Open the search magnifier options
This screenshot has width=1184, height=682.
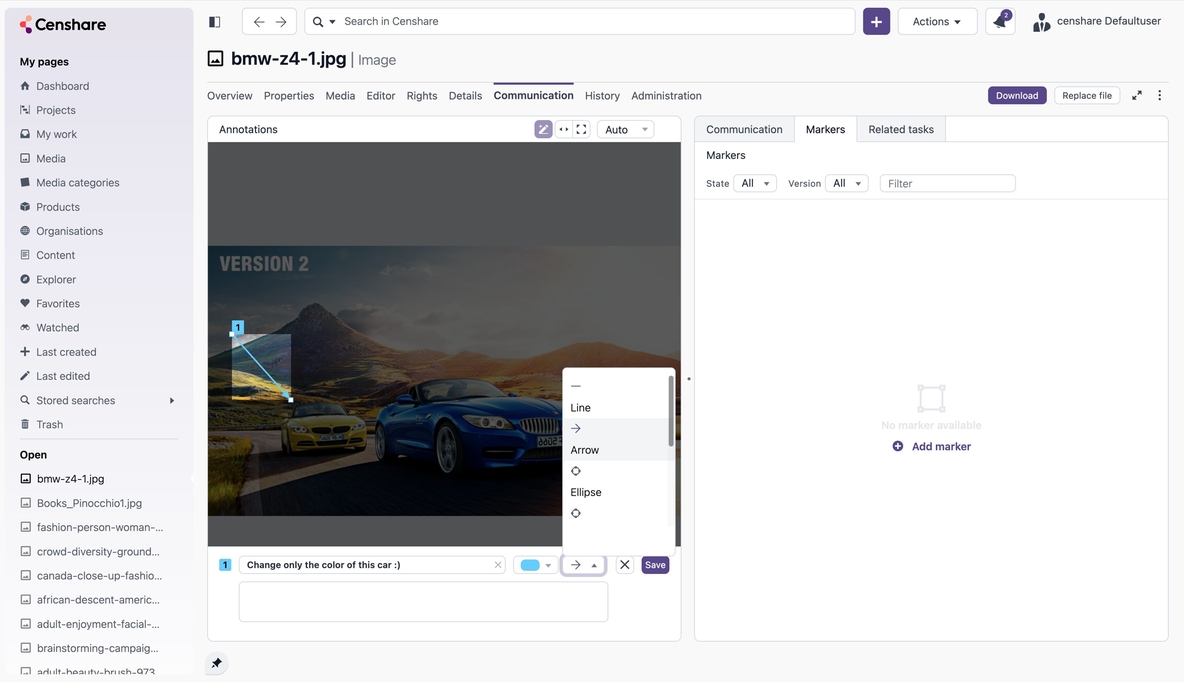pyautogui.click(x=324, y=22)
